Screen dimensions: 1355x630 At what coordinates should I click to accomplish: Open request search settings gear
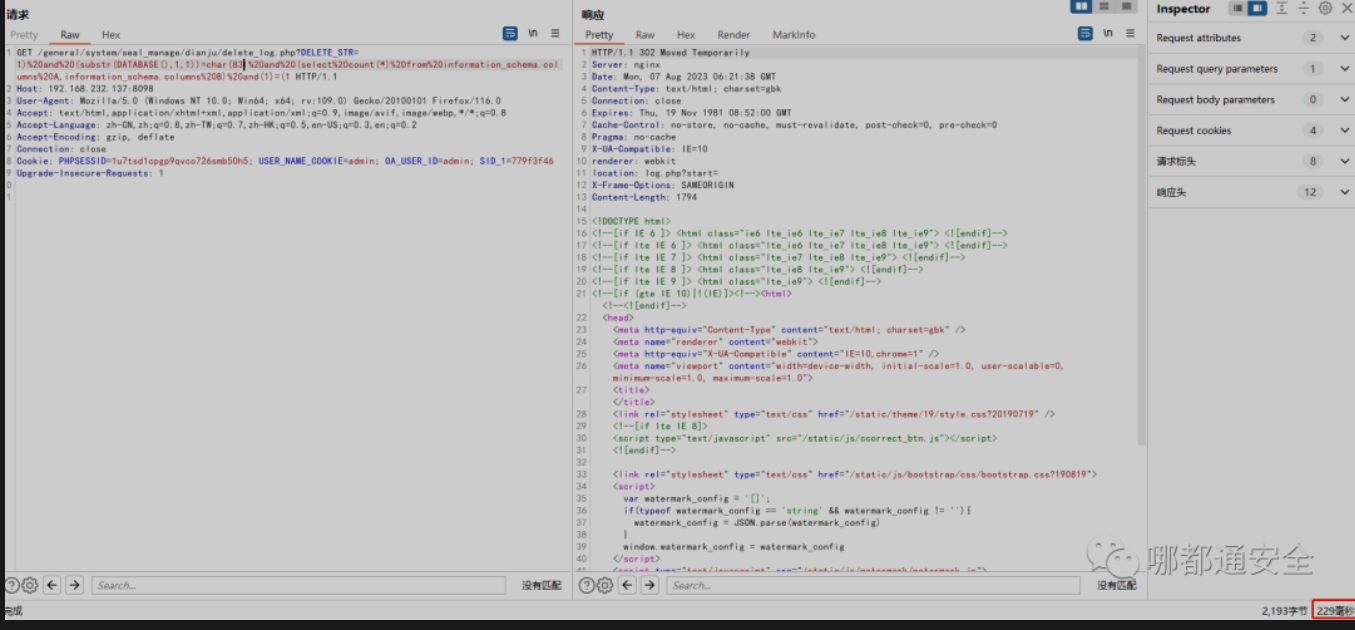point(30,586)
